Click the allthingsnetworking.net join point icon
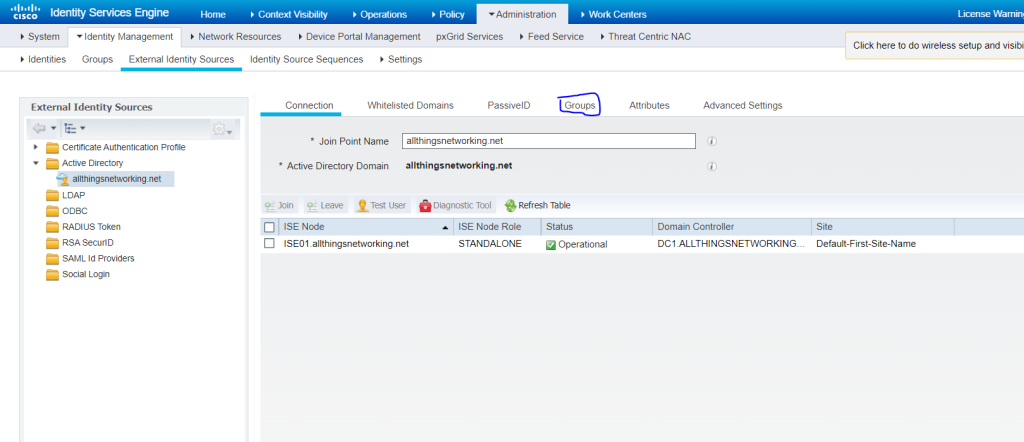Viewport: 1024px width, 442px height. [63, 179]
